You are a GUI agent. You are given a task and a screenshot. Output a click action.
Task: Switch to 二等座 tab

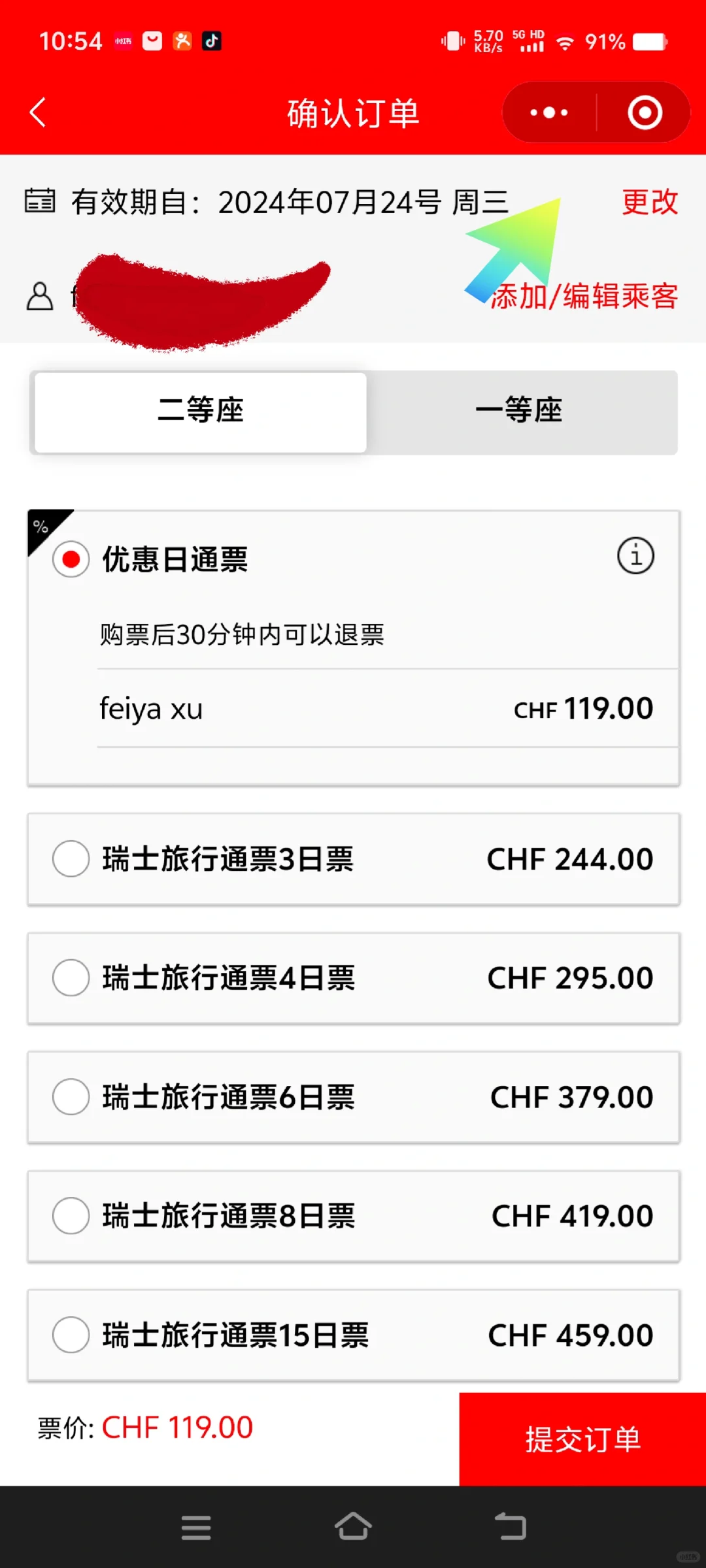[201, 411]
